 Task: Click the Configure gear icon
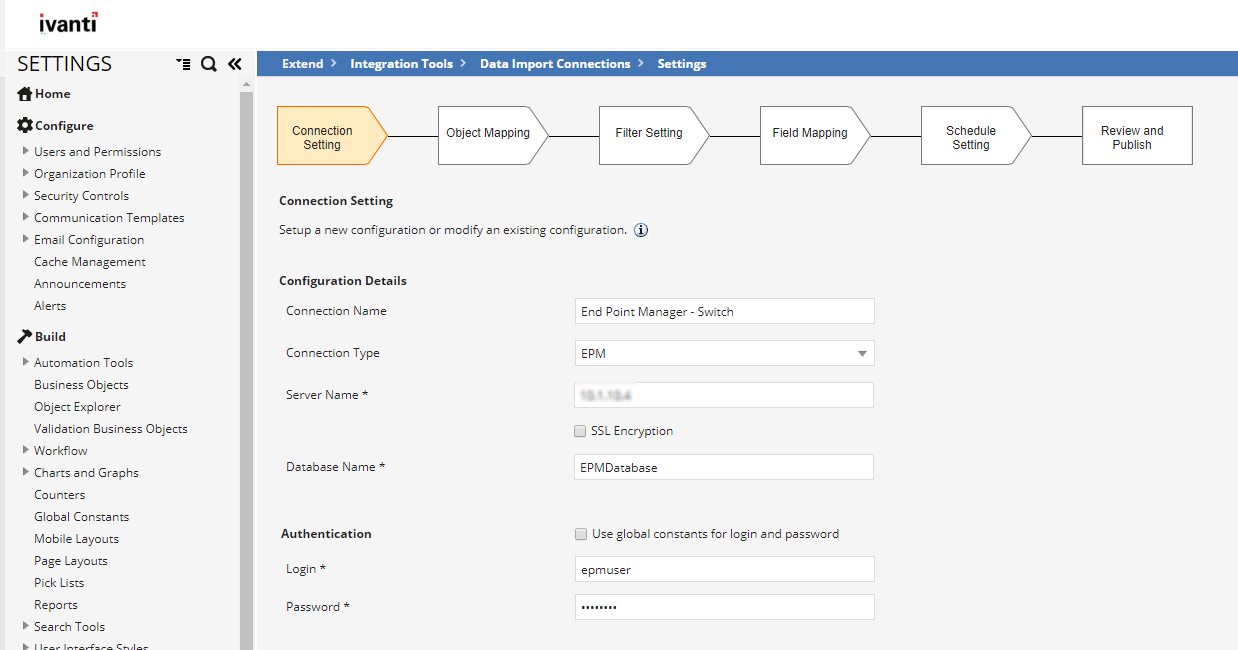tap(25, 126)
